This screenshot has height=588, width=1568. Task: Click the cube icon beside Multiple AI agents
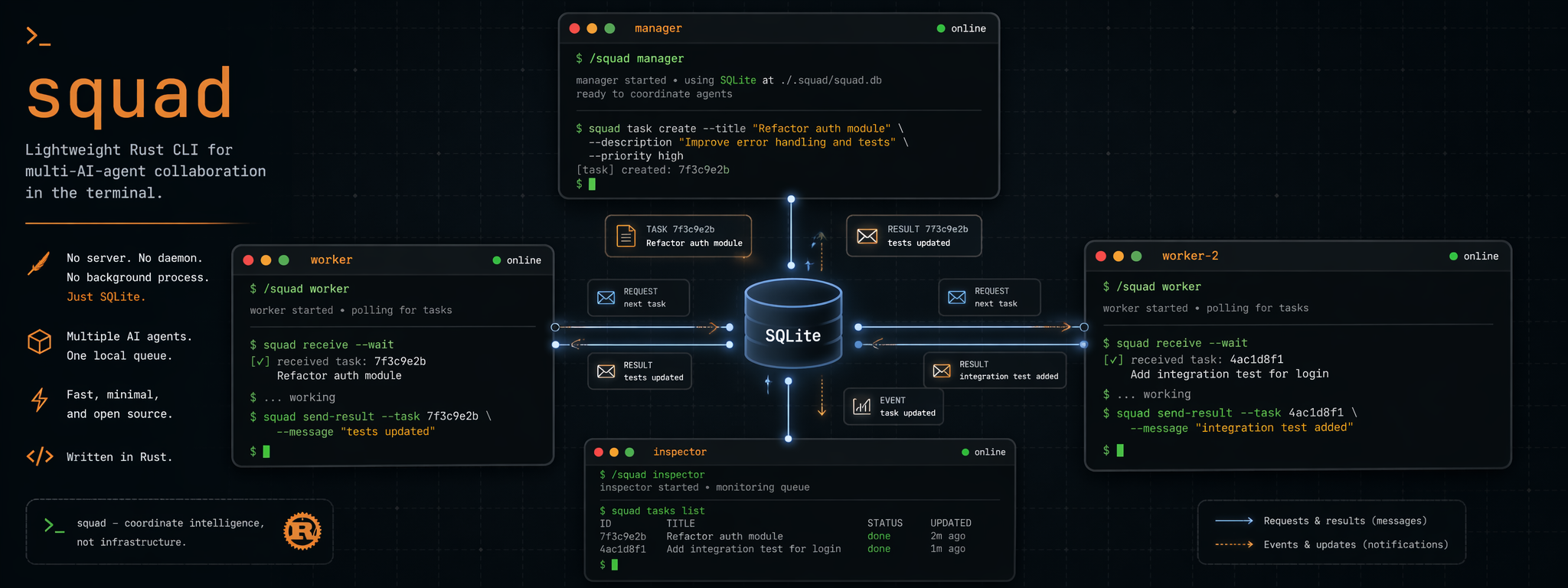click(x=39, y=341)
